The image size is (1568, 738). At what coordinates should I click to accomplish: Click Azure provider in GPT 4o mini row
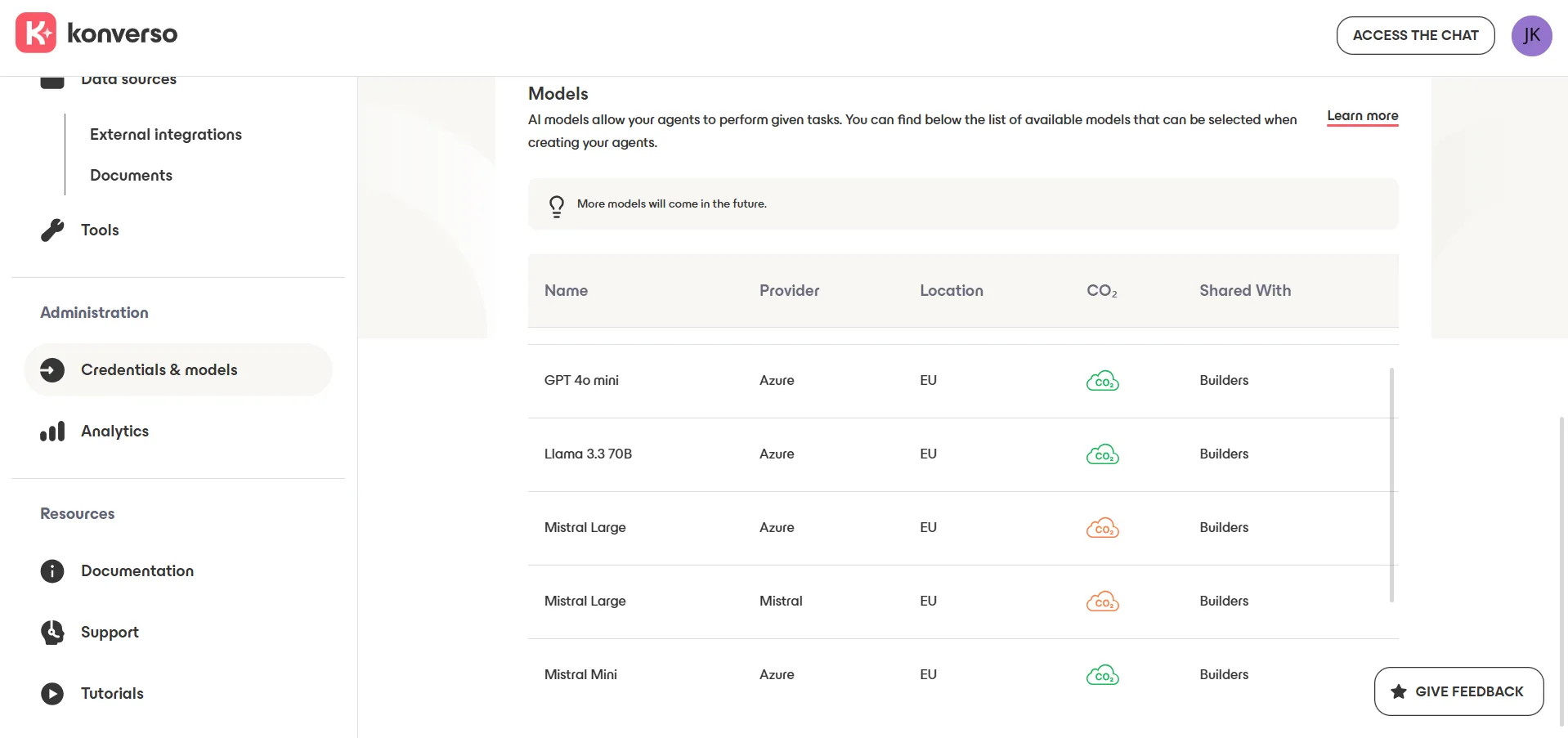777,381
